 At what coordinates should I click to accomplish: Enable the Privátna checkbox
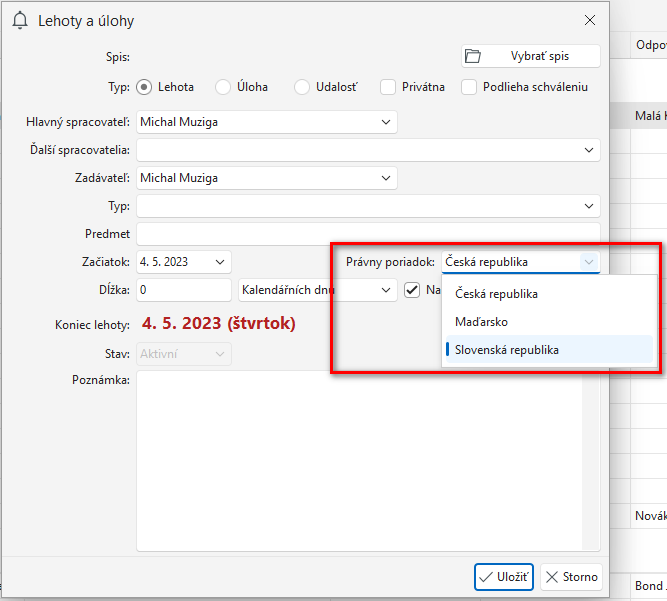coord(388,87)
